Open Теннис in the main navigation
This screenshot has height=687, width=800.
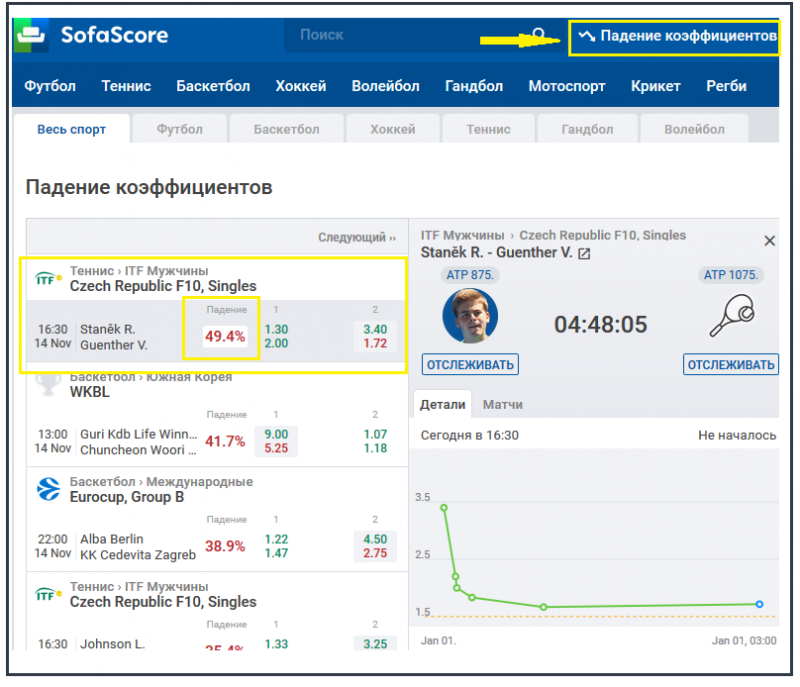(x=126, y=86)
